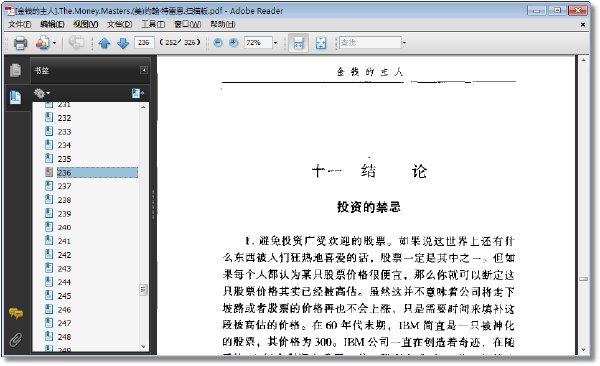Screen dimensions: 600x366
Task: Open the 文件 (File) menu
Action: 20,25
